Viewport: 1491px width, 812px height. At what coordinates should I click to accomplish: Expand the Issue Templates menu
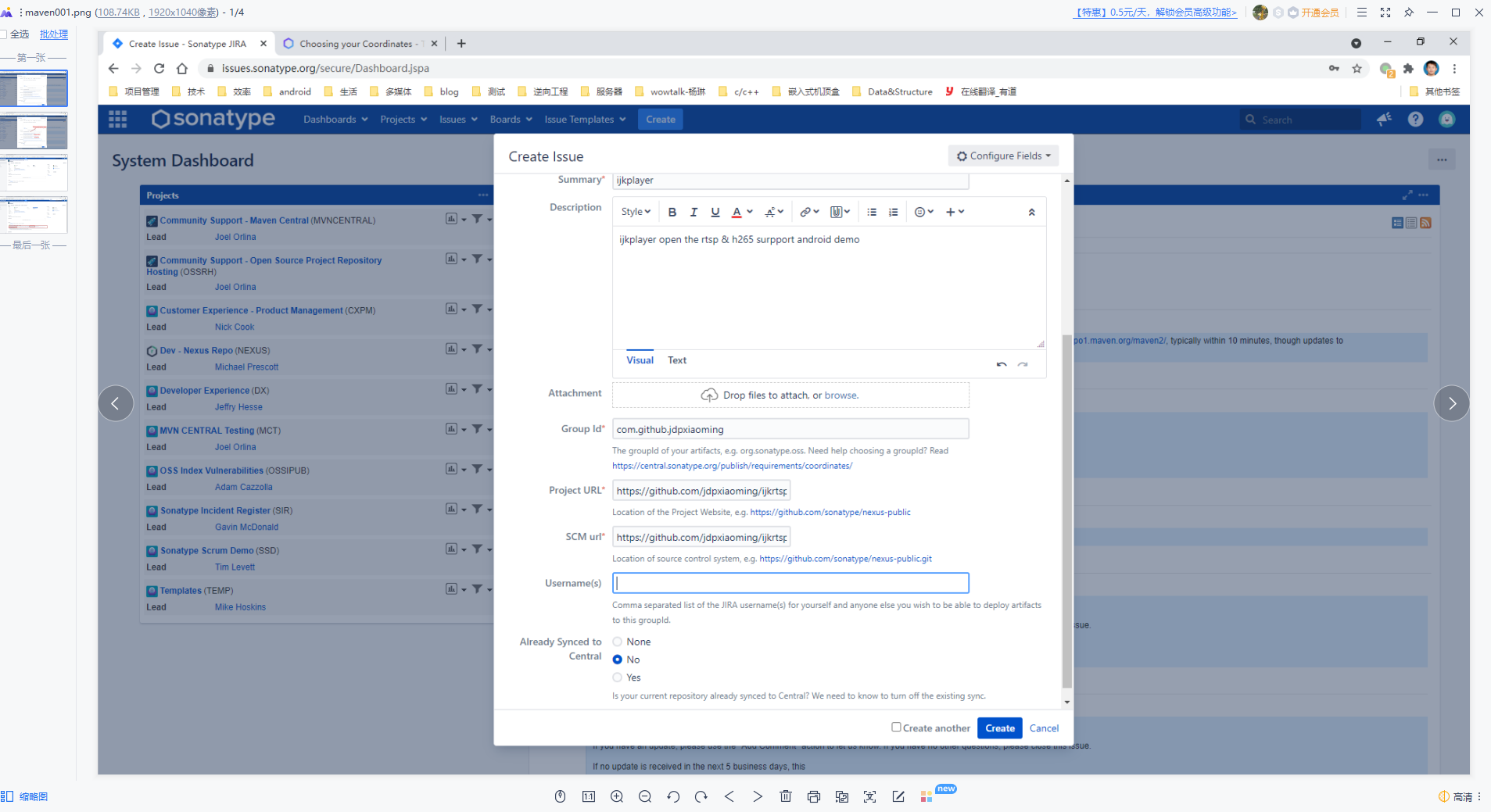click(x=585, y=120)
